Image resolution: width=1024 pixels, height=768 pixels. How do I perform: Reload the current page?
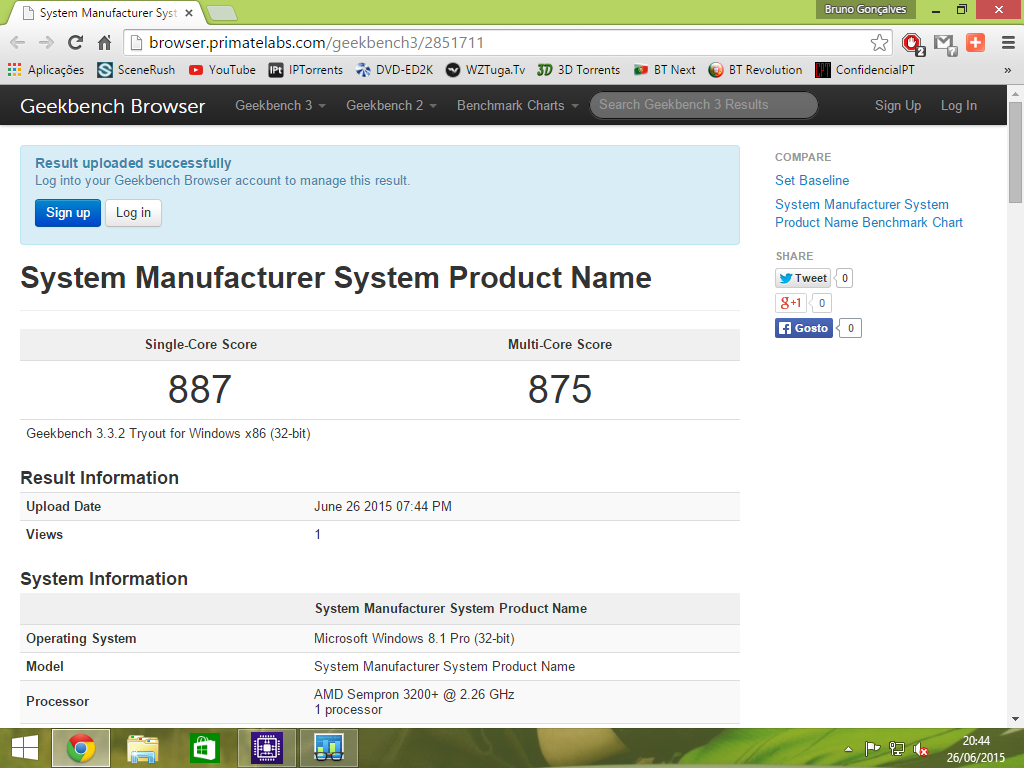tap(75, 42)
